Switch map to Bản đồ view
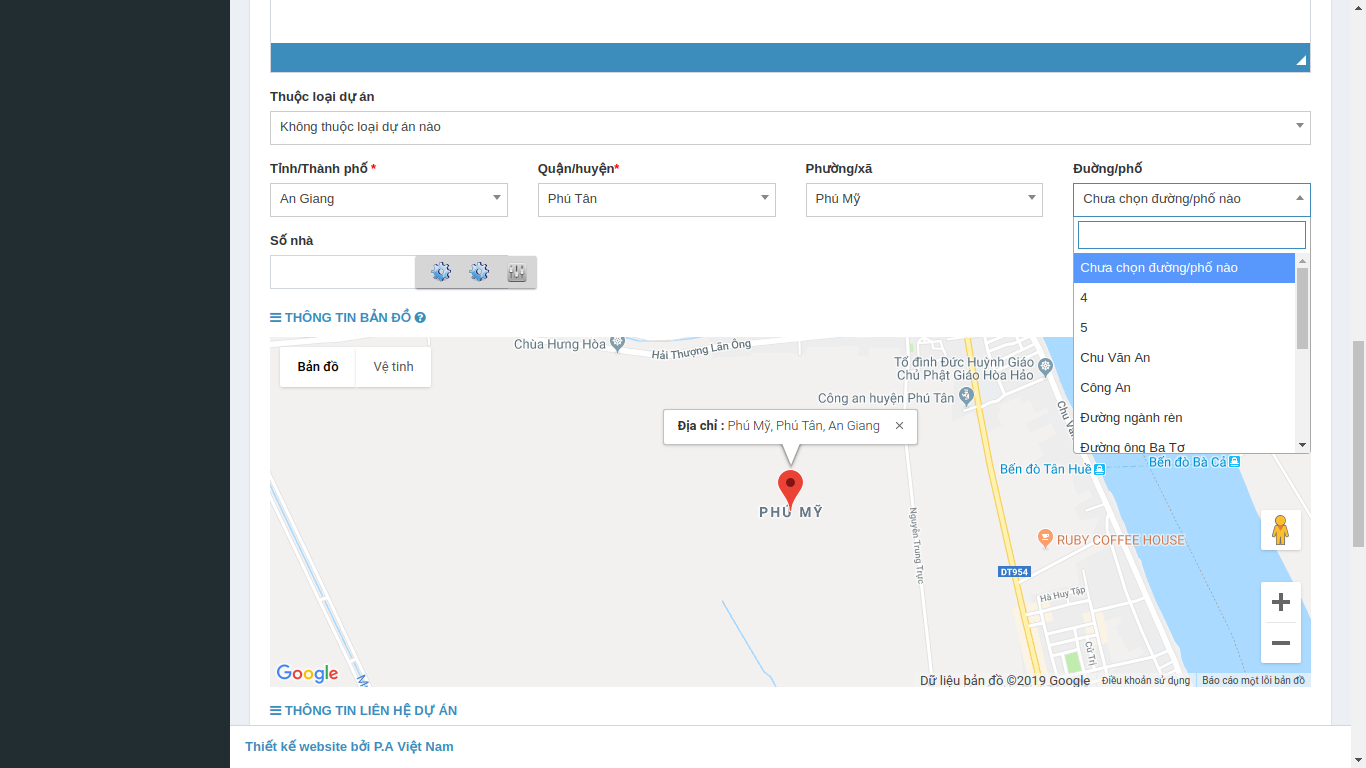Screen dimensions: 1366x768 [318, 367]
